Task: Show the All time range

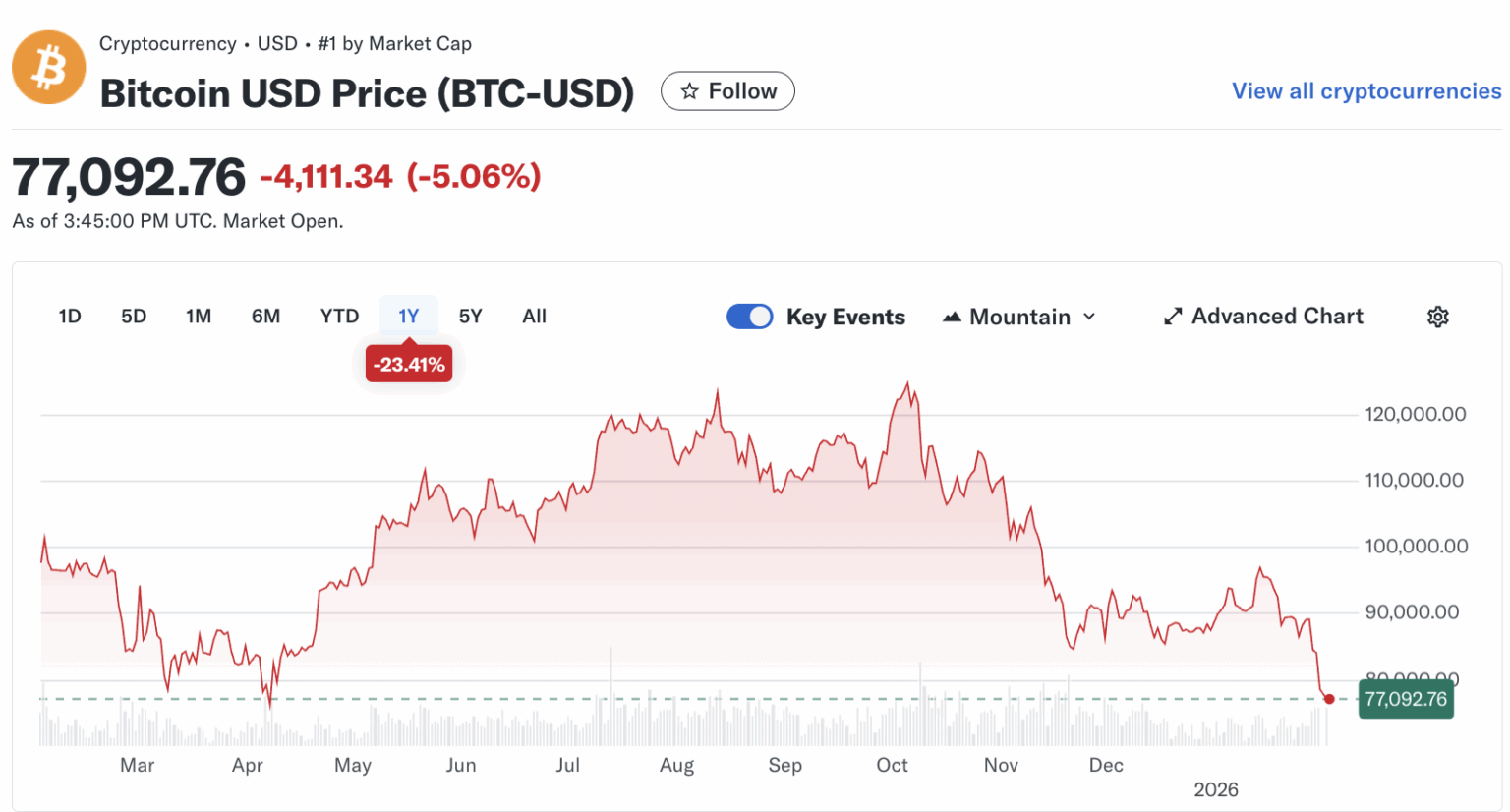Action: tap(534, 317)
